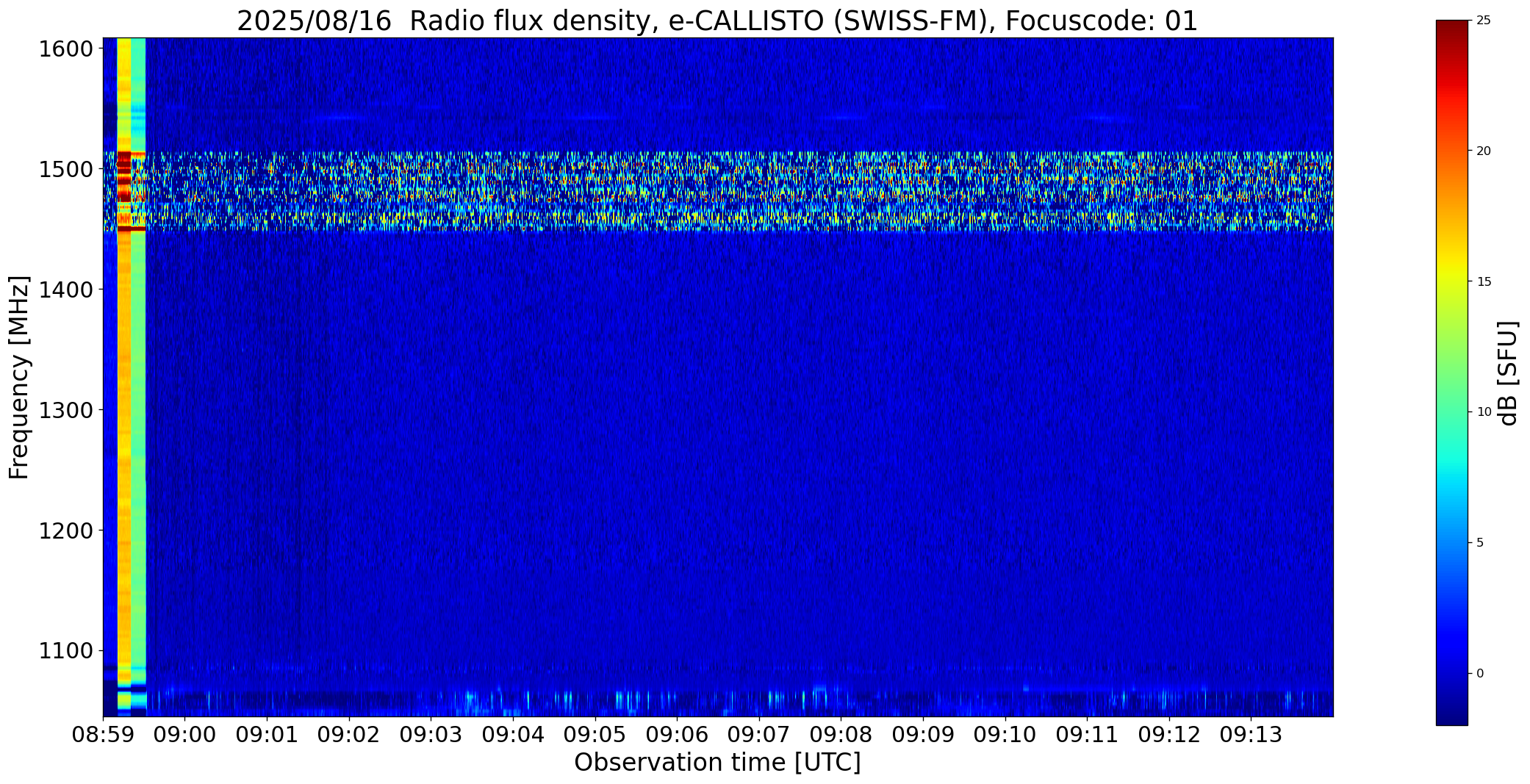Click the 09:13 time tick label
Image resolution: width=1530 pixels, height=784 pixels.
point(1251,735)
